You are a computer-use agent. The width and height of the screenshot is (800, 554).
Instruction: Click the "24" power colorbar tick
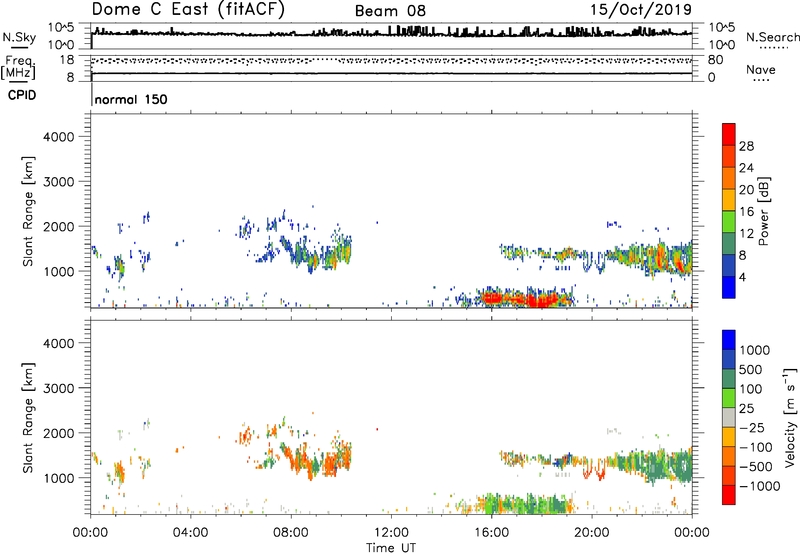[746, 168]
